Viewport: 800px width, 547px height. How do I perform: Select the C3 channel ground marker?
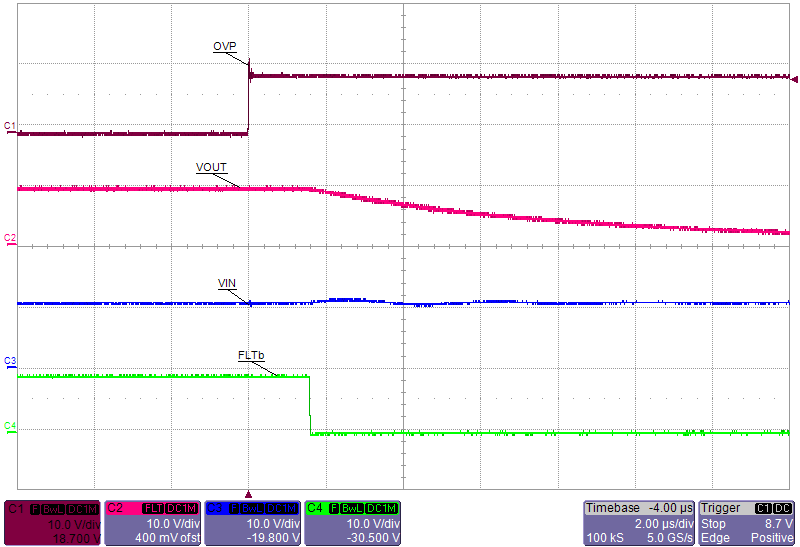[9, 360]
